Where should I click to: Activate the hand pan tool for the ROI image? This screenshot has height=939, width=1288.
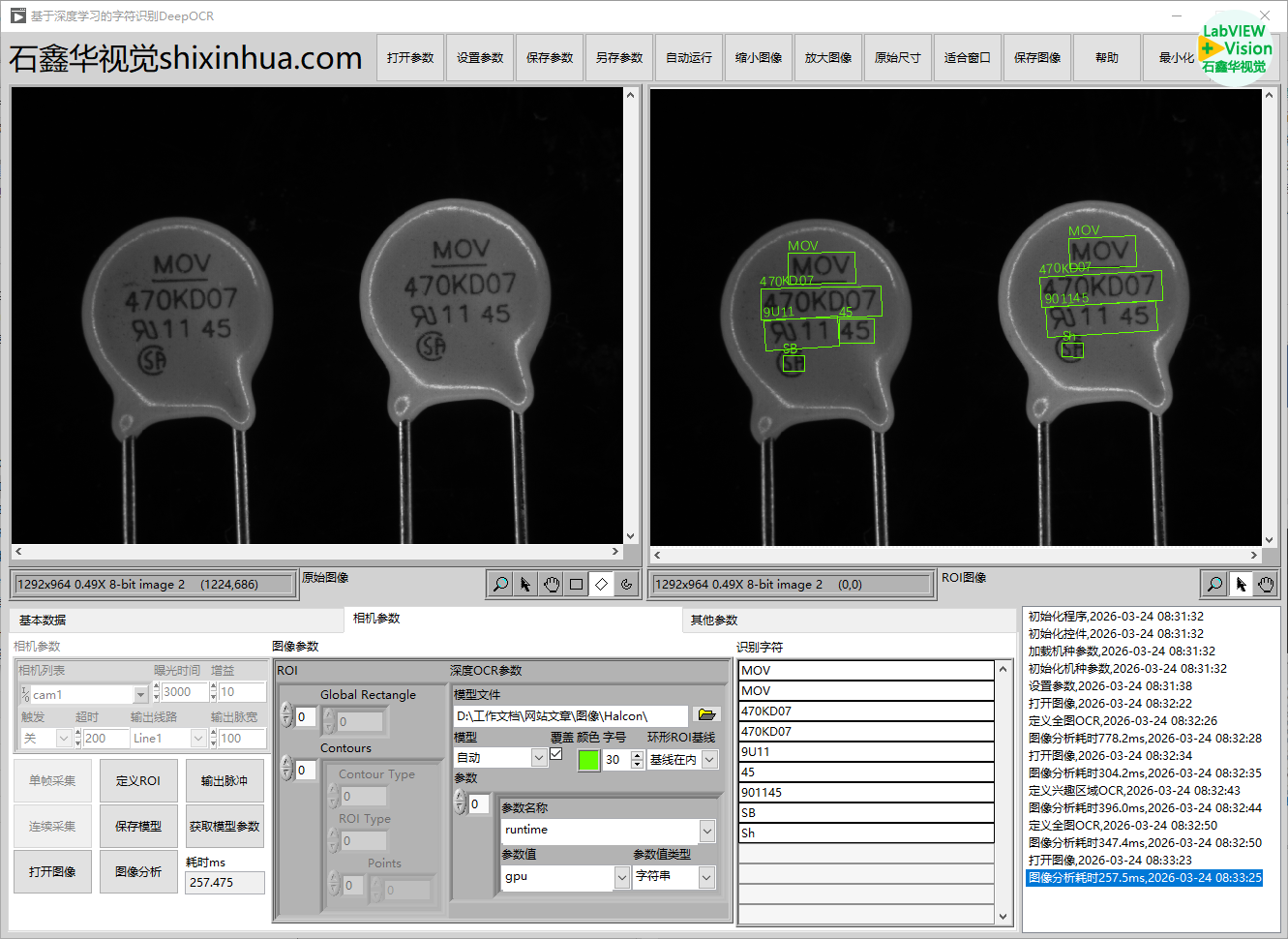tap(1266, 585)
